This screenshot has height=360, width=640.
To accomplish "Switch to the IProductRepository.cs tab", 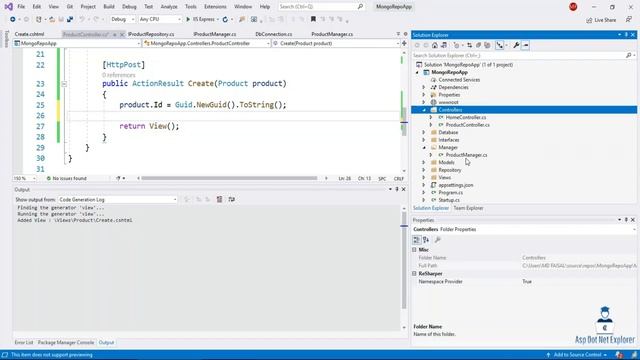I will coord(151,34).
